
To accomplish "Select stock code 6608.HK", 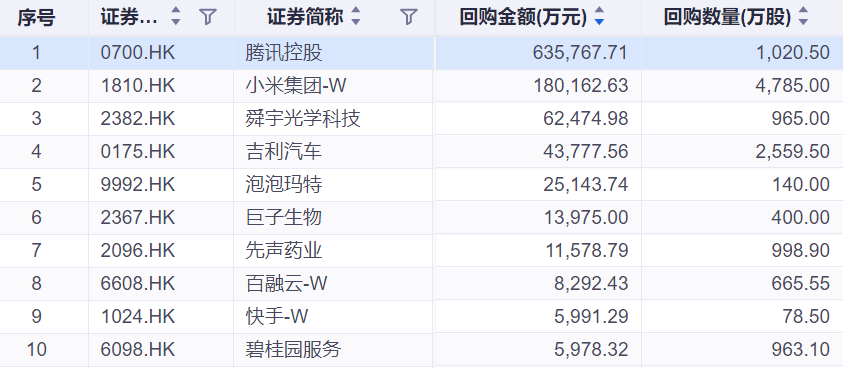I will coord(138,283).
